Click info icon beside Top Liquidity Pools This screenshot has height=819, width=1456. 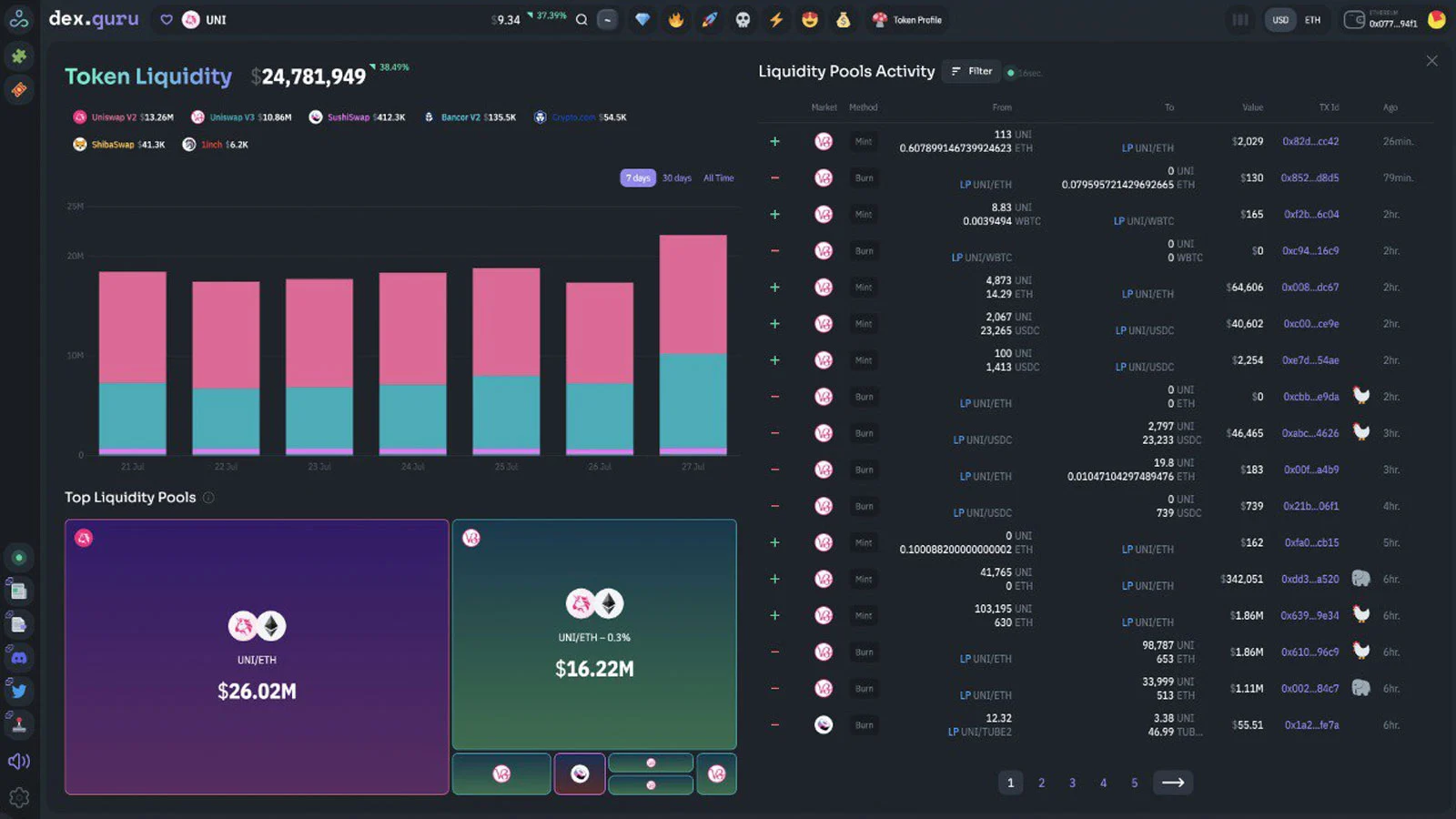point(208,498)
